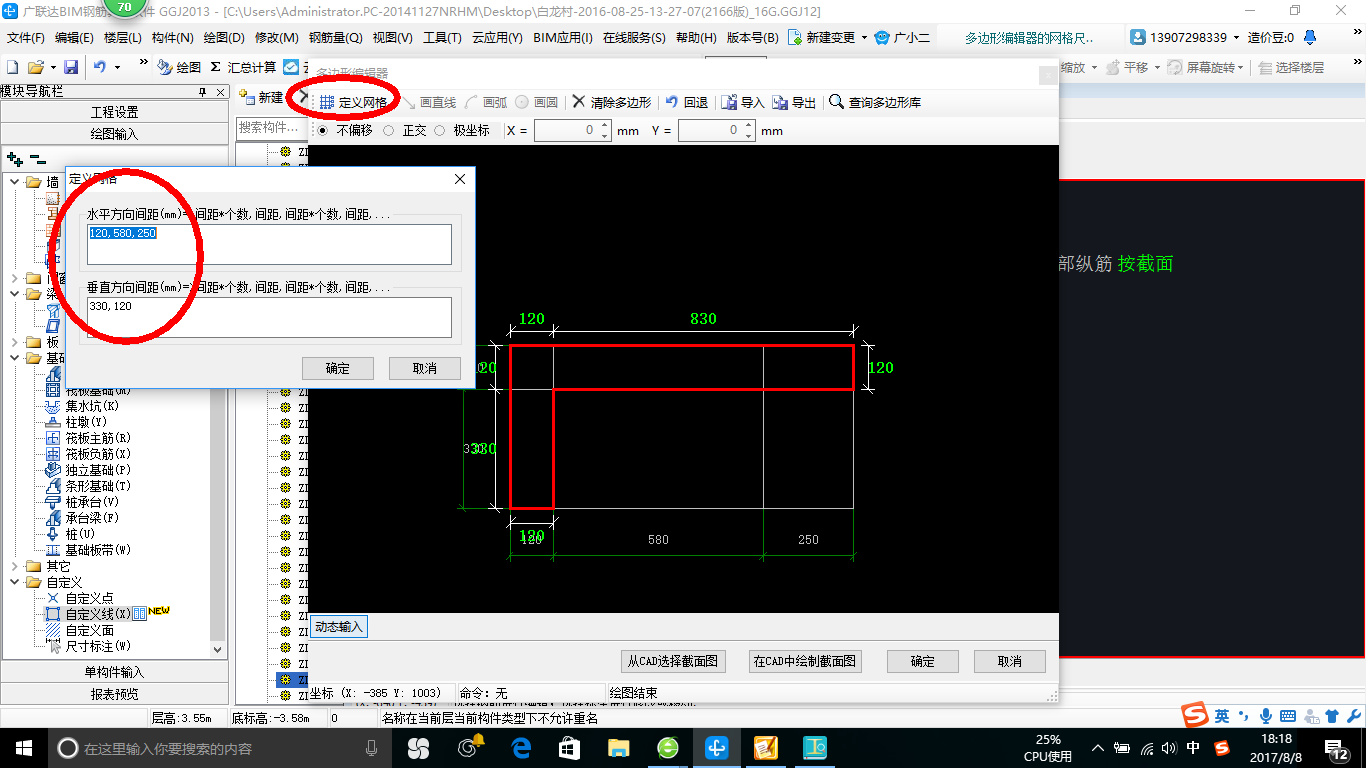Click 动态输入 tab
The image size is (1366, 768).
tap(338, 627)
